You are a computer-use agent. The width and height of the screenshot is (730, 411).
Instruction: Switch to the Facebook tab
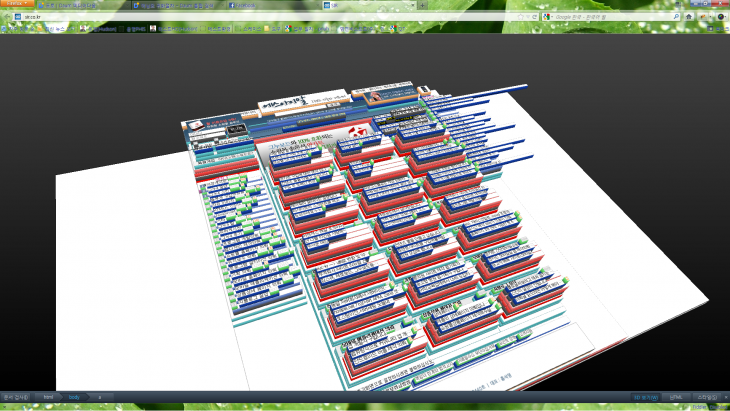273,5
